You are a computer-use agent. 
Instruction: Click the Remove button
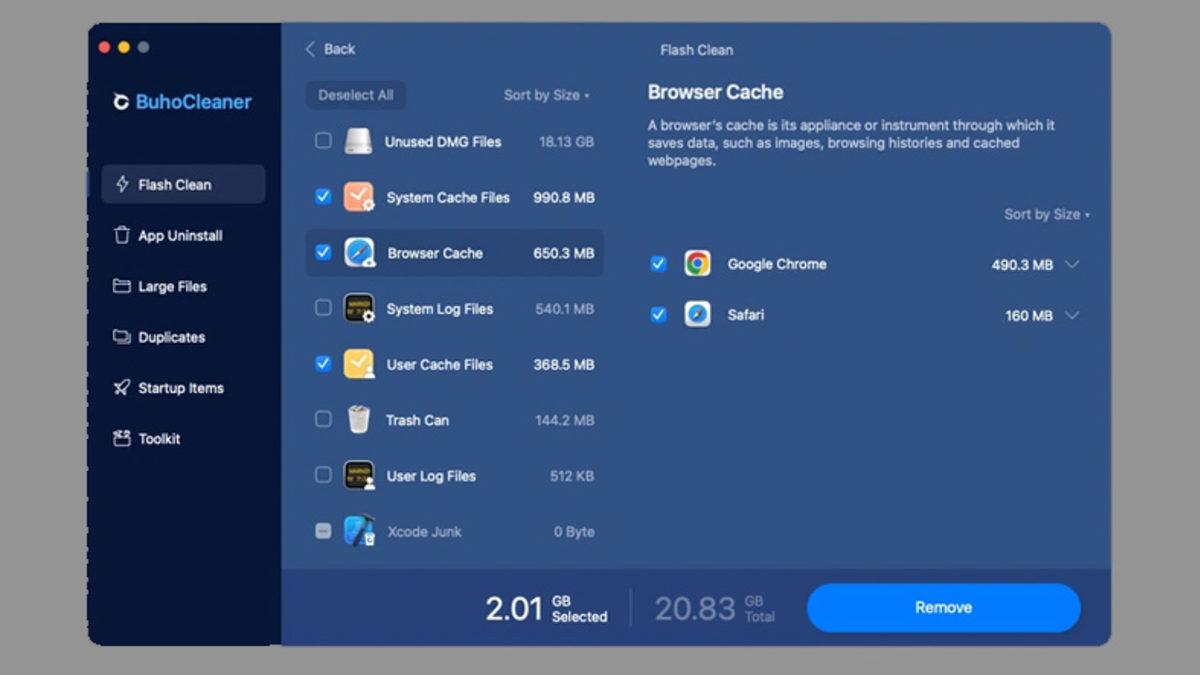945,606
